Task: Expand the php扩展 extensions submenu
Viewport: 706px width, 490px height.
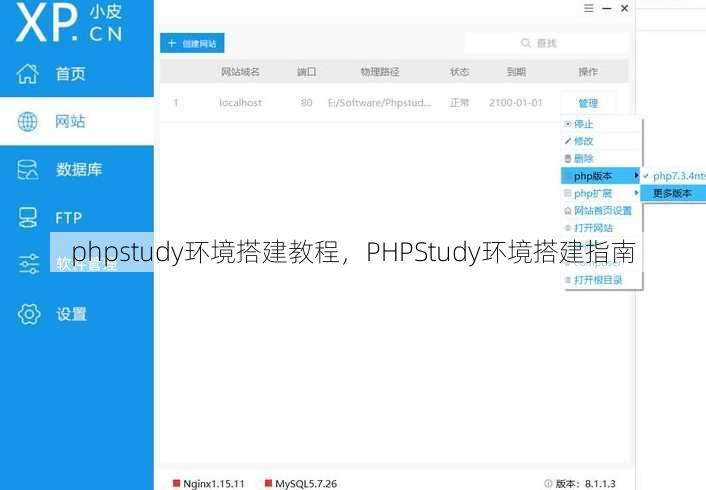Action: (601, 193)
